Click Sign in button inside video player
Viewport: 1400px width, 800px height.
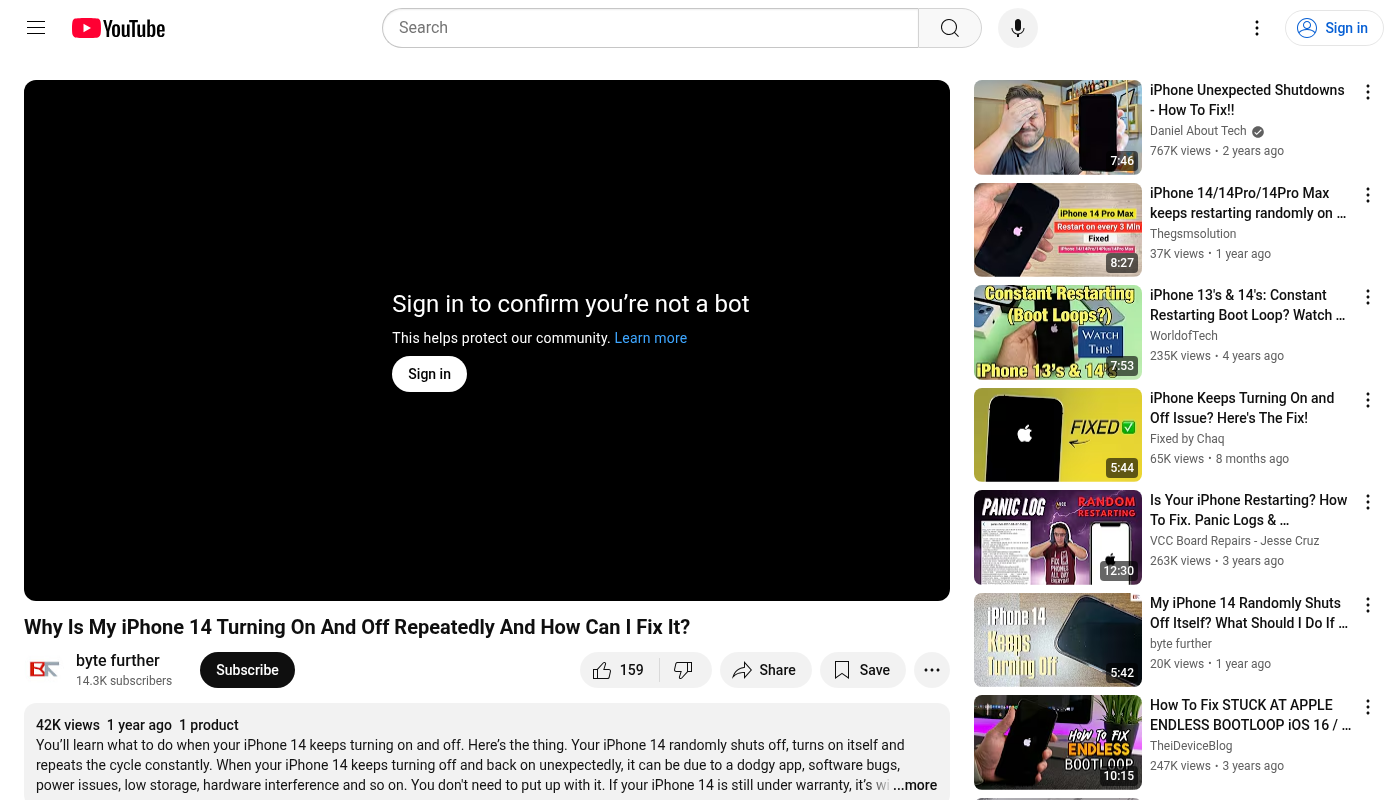pos(429,374)
